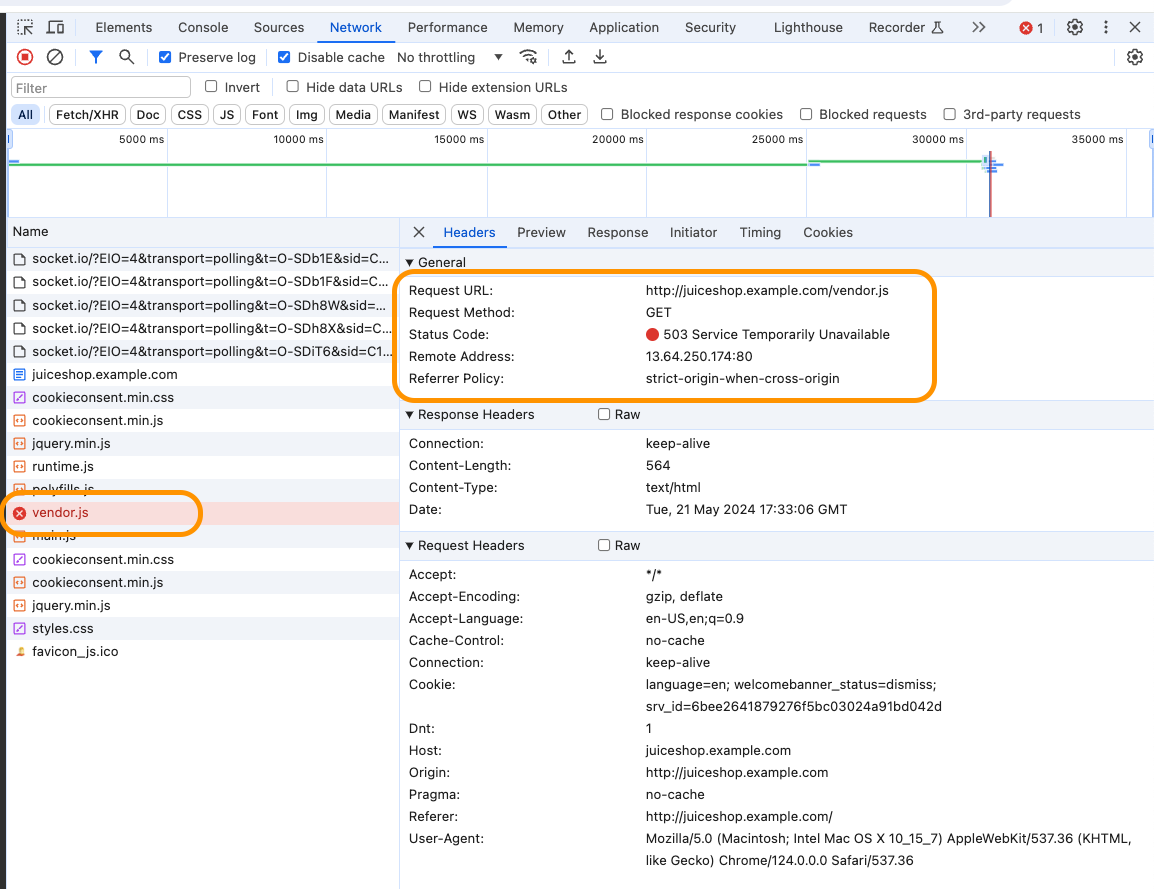Screen dimensions: 1154x889
Task: Enable Blocked response cookies filter
Action: click(607, 114)
